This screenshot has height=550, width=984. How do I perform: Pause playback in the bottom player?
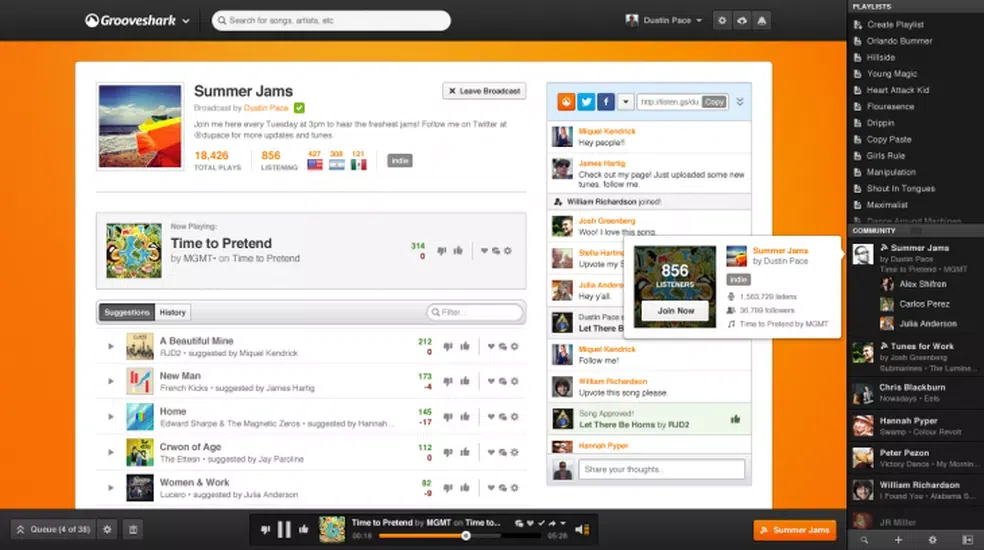click(x=284, y=530)
